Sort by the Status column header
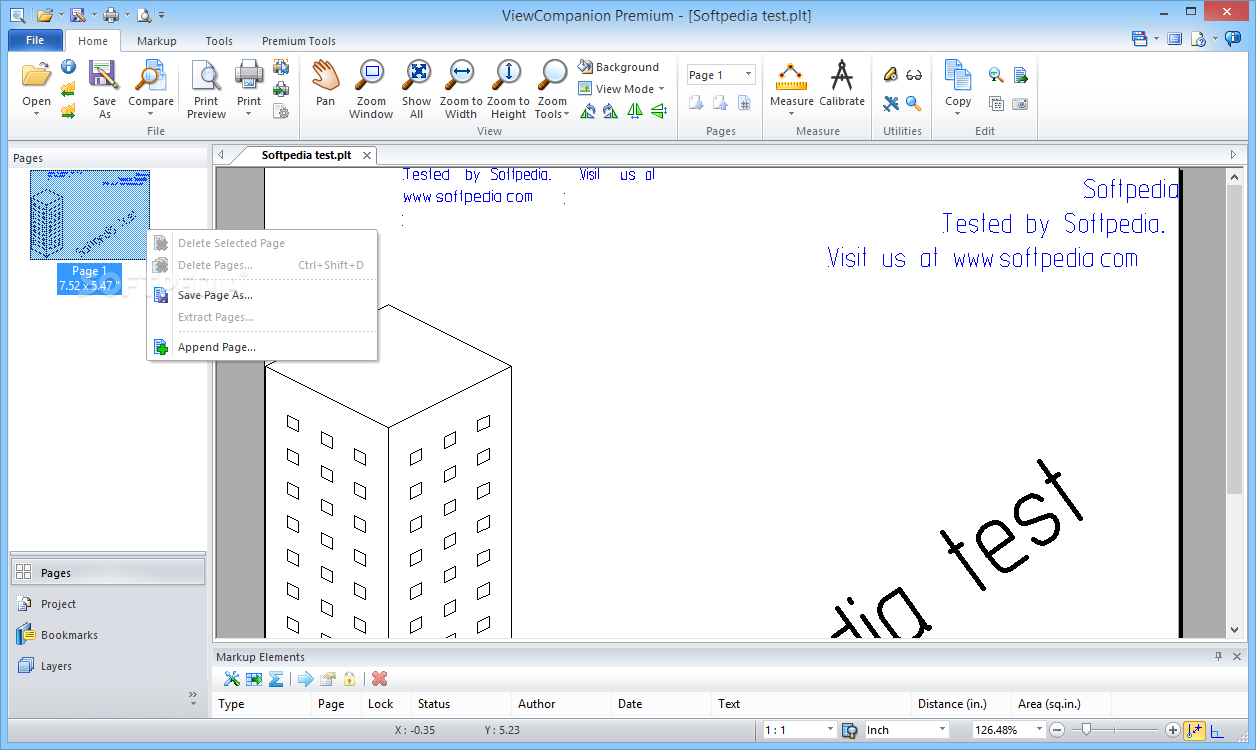Viewport: 1256px width, 750px height. (461, 704)
